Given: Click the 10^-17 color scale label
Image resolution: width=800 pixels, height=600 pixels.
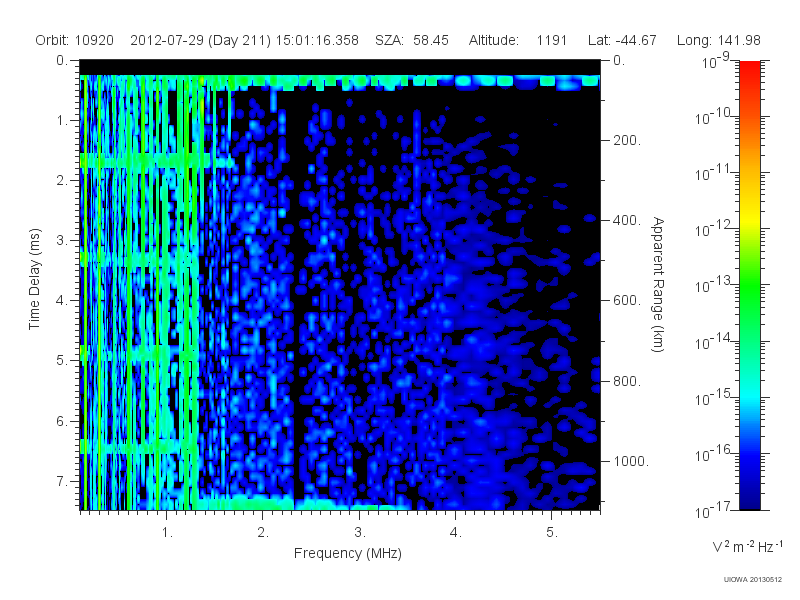Looking at the screenshot, I should [x=712, y=510].
